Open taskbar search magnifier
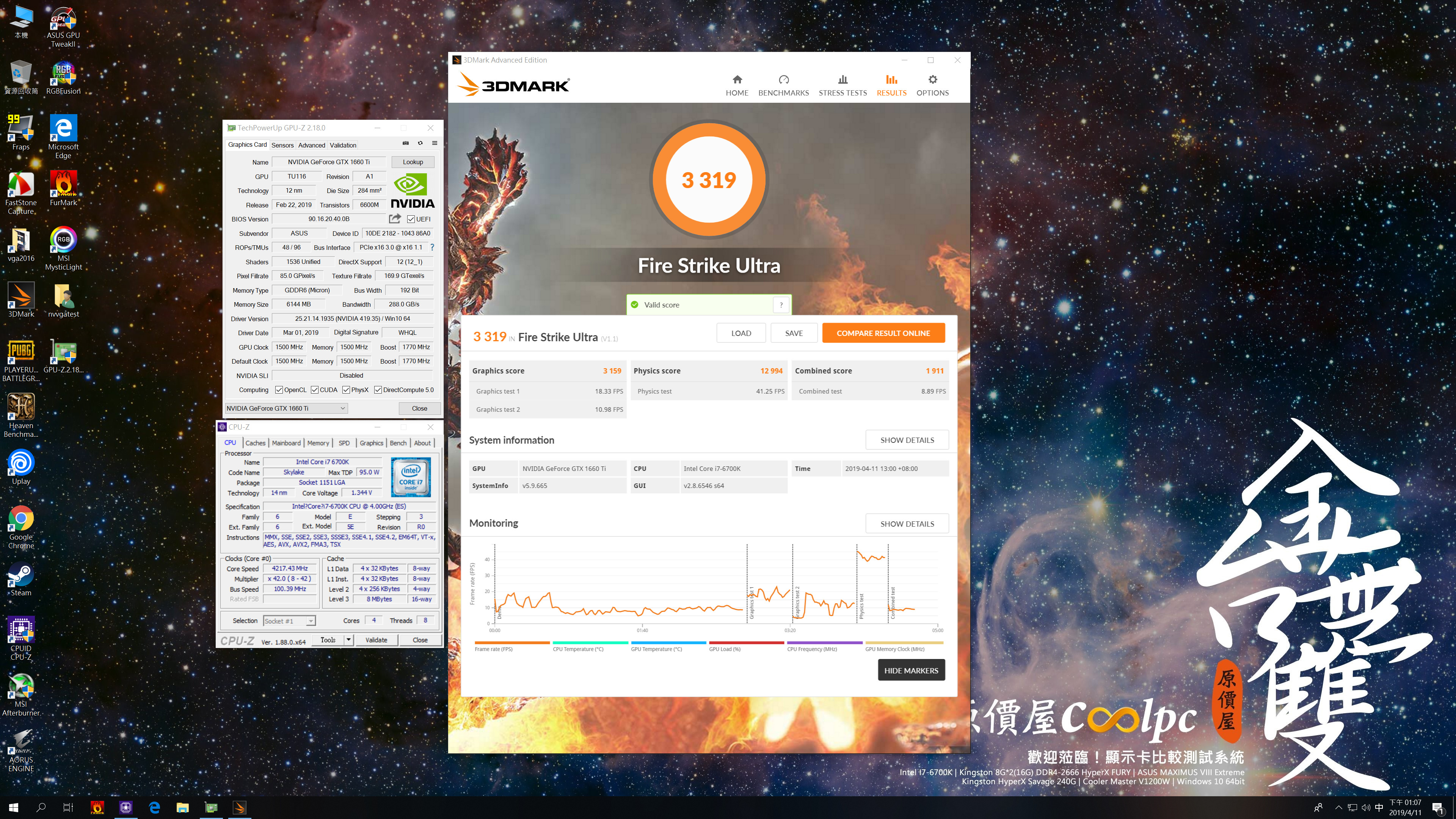The height and width of the screenshot is (819, 1456). [x=41, y=808]
